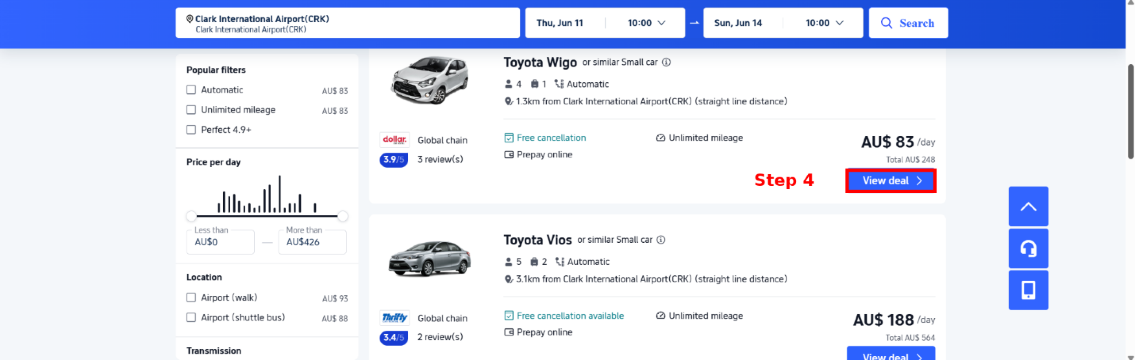Viewport: 1135px width, 360px height.
Task: Edit the pick-up location Clark International Airport field
Action: [347, 23]
